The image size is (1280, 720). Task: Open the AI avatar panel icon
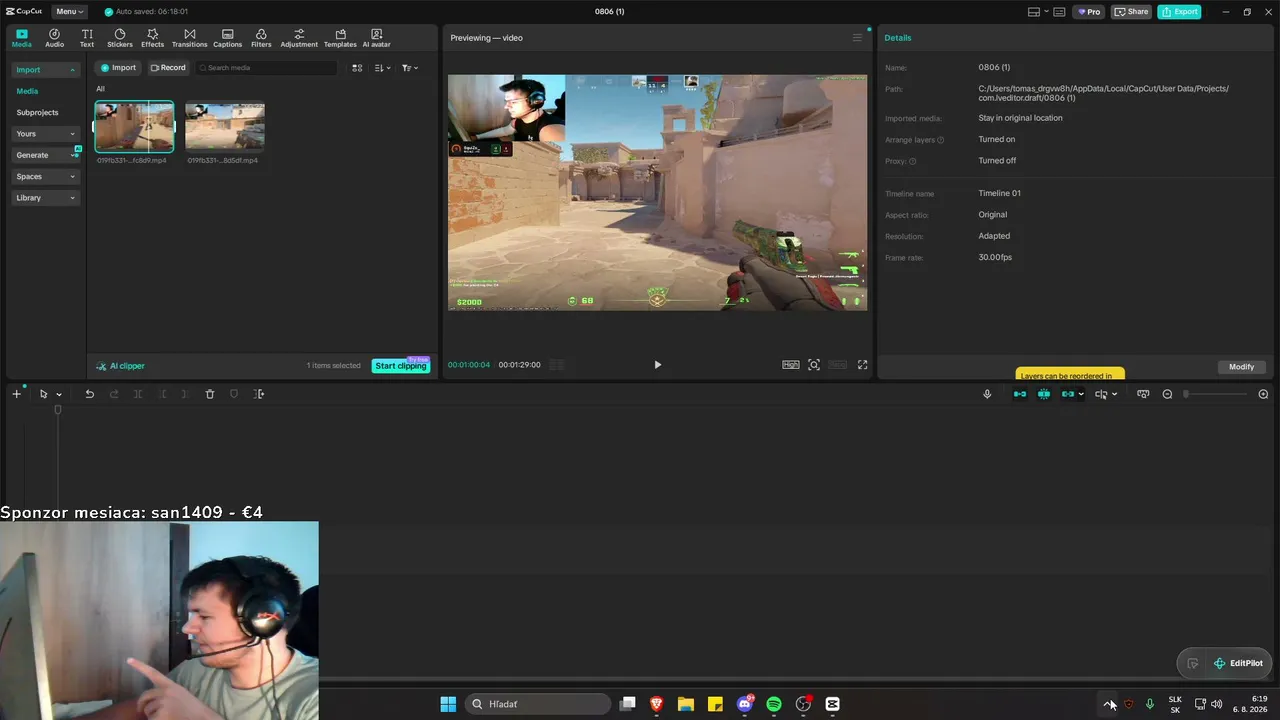pyautogui.click(x=377, y=38)
